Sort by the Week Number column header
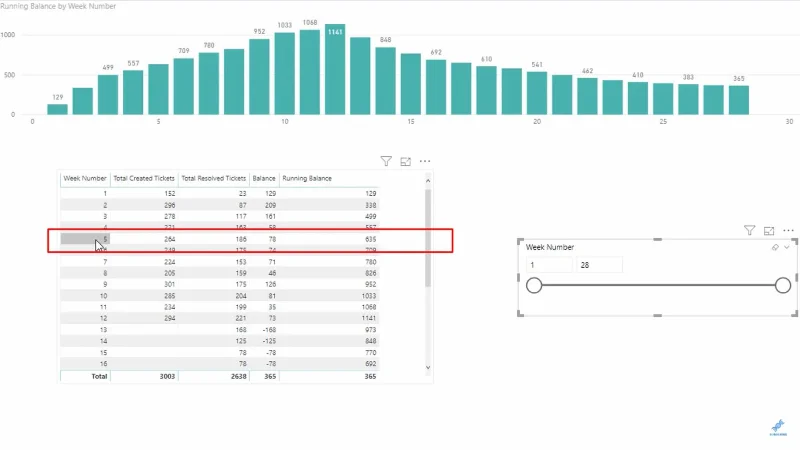800x450 pixels. click(x=85, y=179)
